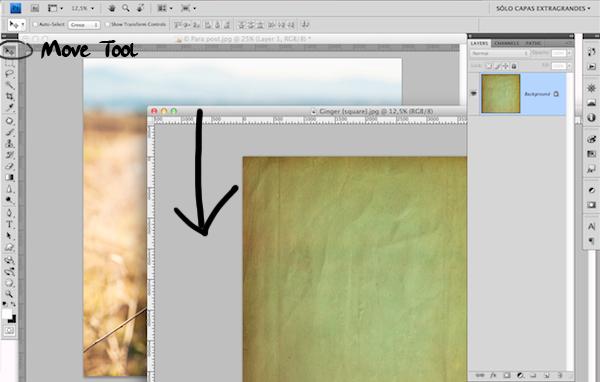Hide the Background layer with eye icon
This screenshot has width=600, height=382.
point(474,93)
